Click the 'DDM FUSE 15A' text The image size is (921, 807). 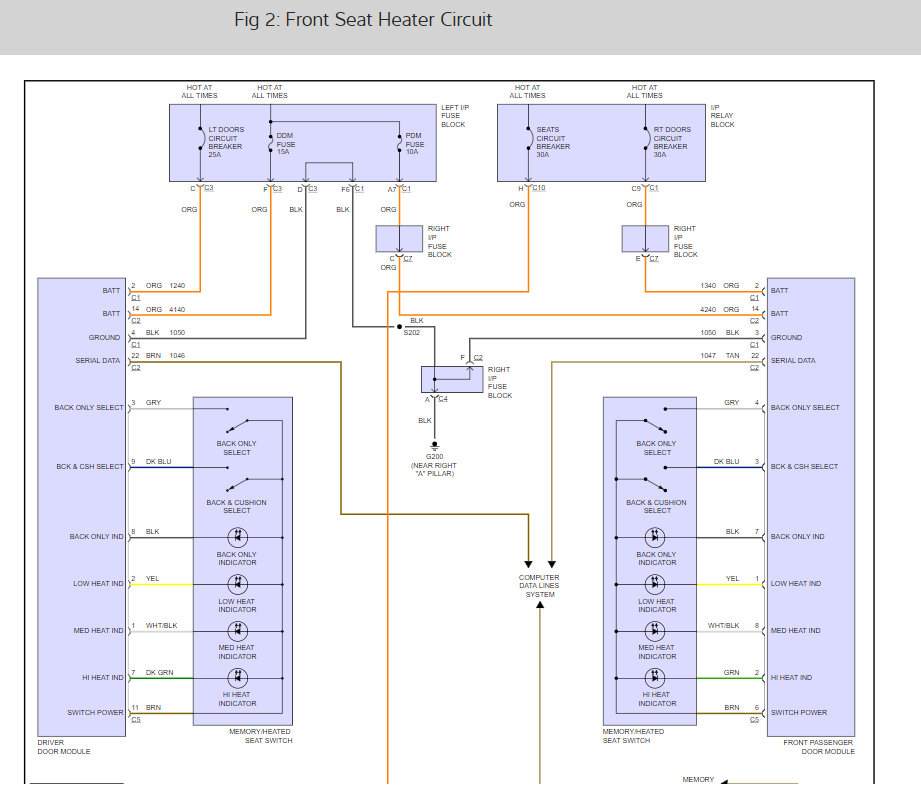285,144
